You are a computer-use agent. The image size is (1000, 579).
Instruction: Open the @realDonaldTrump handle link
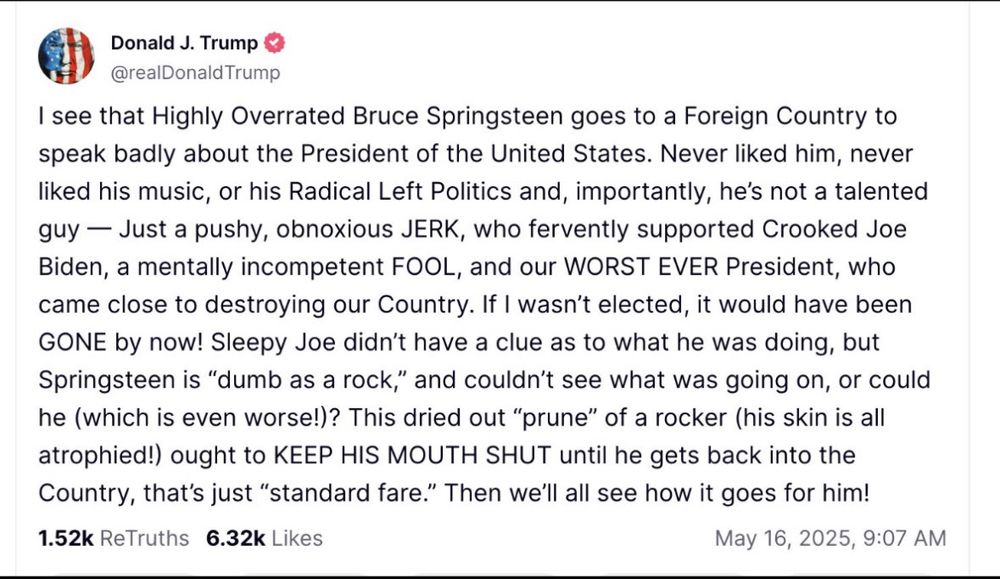[195, 72]
